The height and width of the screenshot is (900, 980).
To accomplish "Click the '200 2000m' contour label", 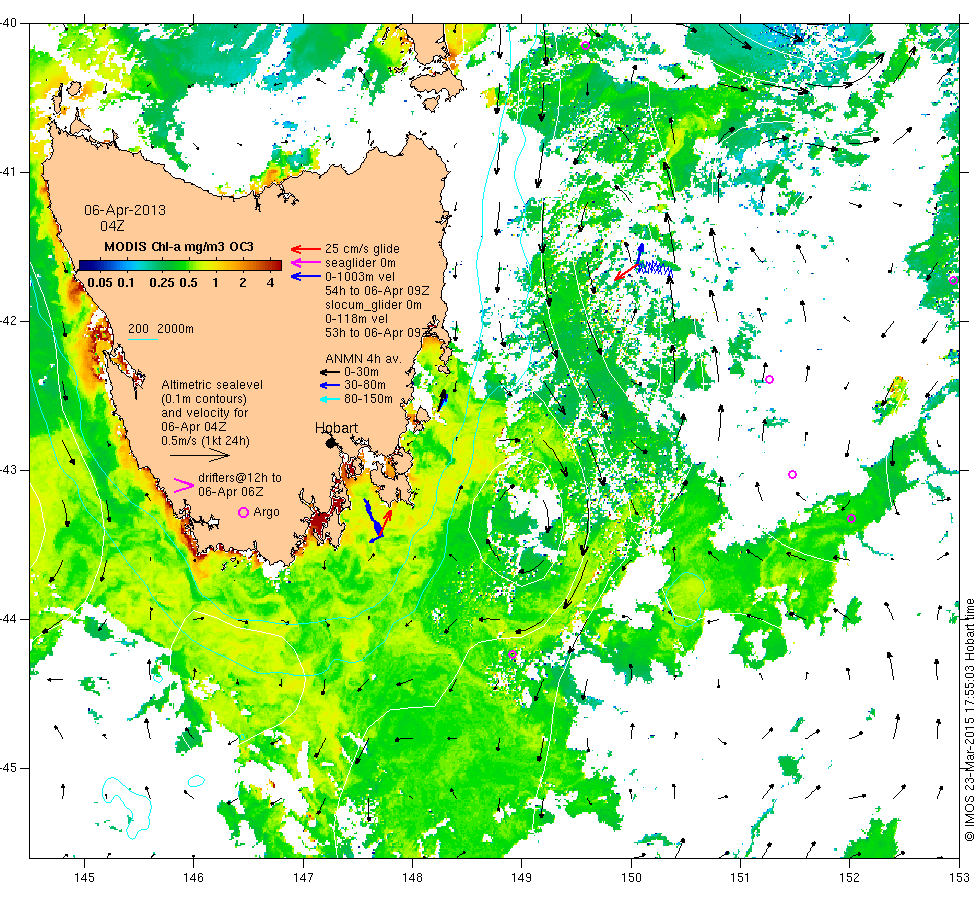I will pyautogui.click(x=161, y=329).
